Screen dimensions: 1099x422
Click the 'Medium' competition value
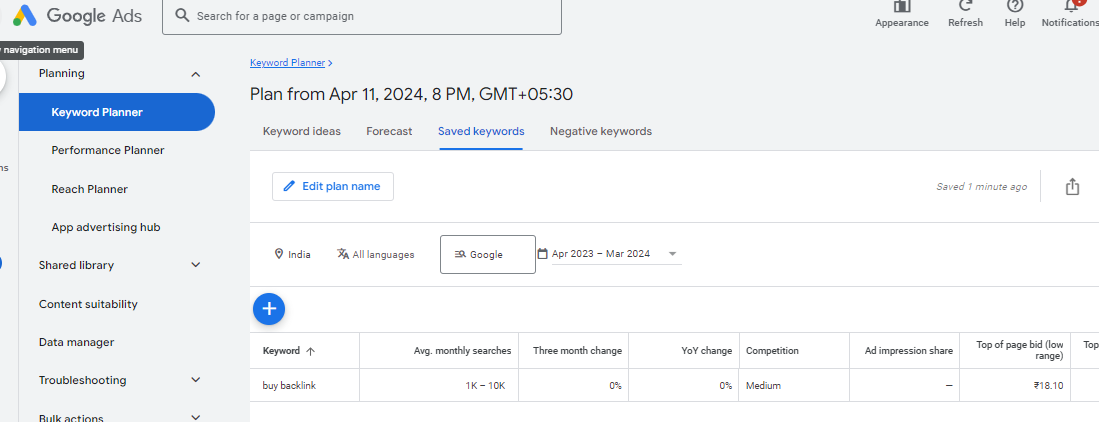coord(763,386)
